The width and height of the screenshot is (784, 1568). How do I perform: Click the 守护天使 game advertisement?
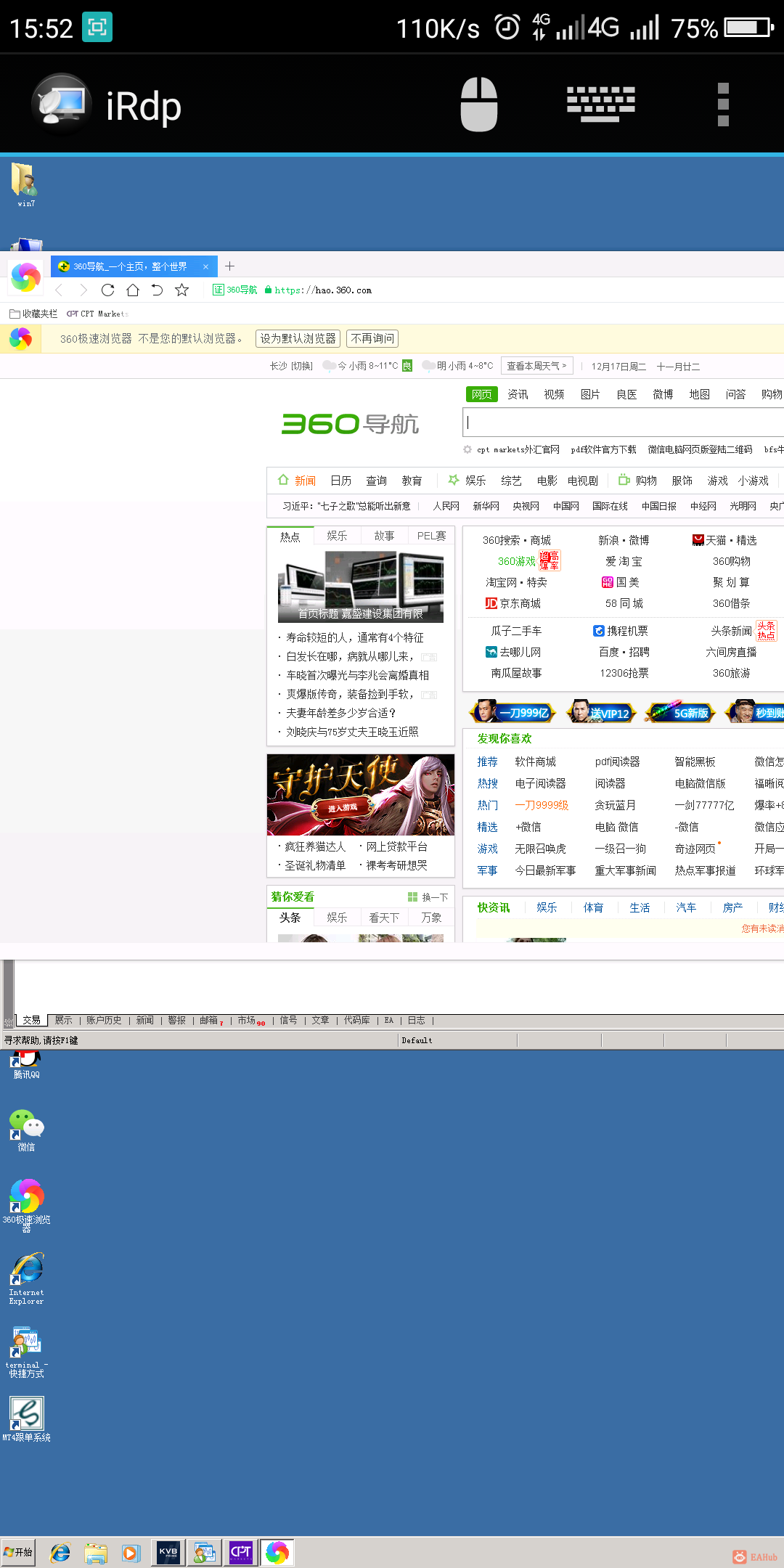tap(361, 795)
